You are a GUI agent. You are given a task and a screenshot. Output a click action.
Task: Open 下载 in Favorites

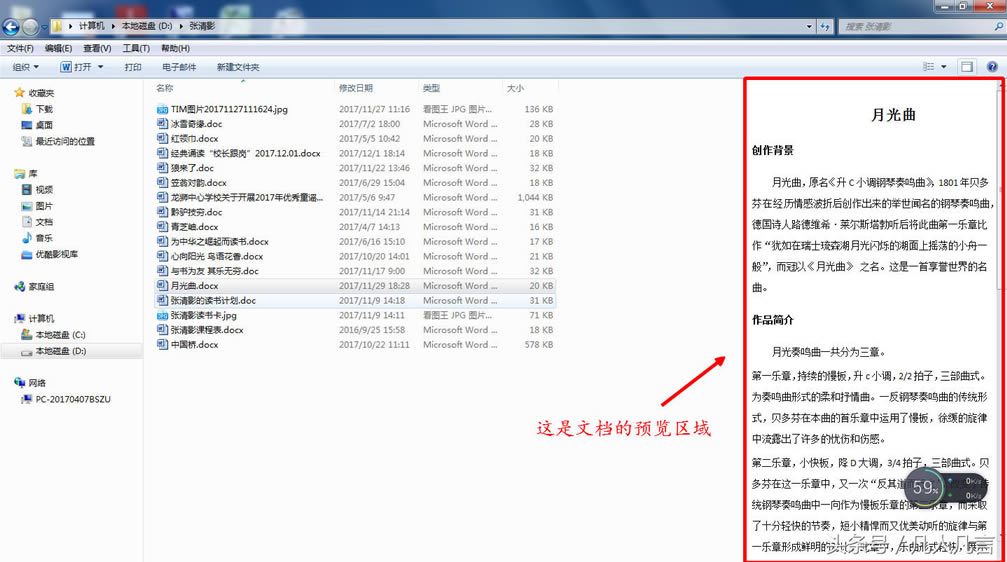click(x=44, y=109)
